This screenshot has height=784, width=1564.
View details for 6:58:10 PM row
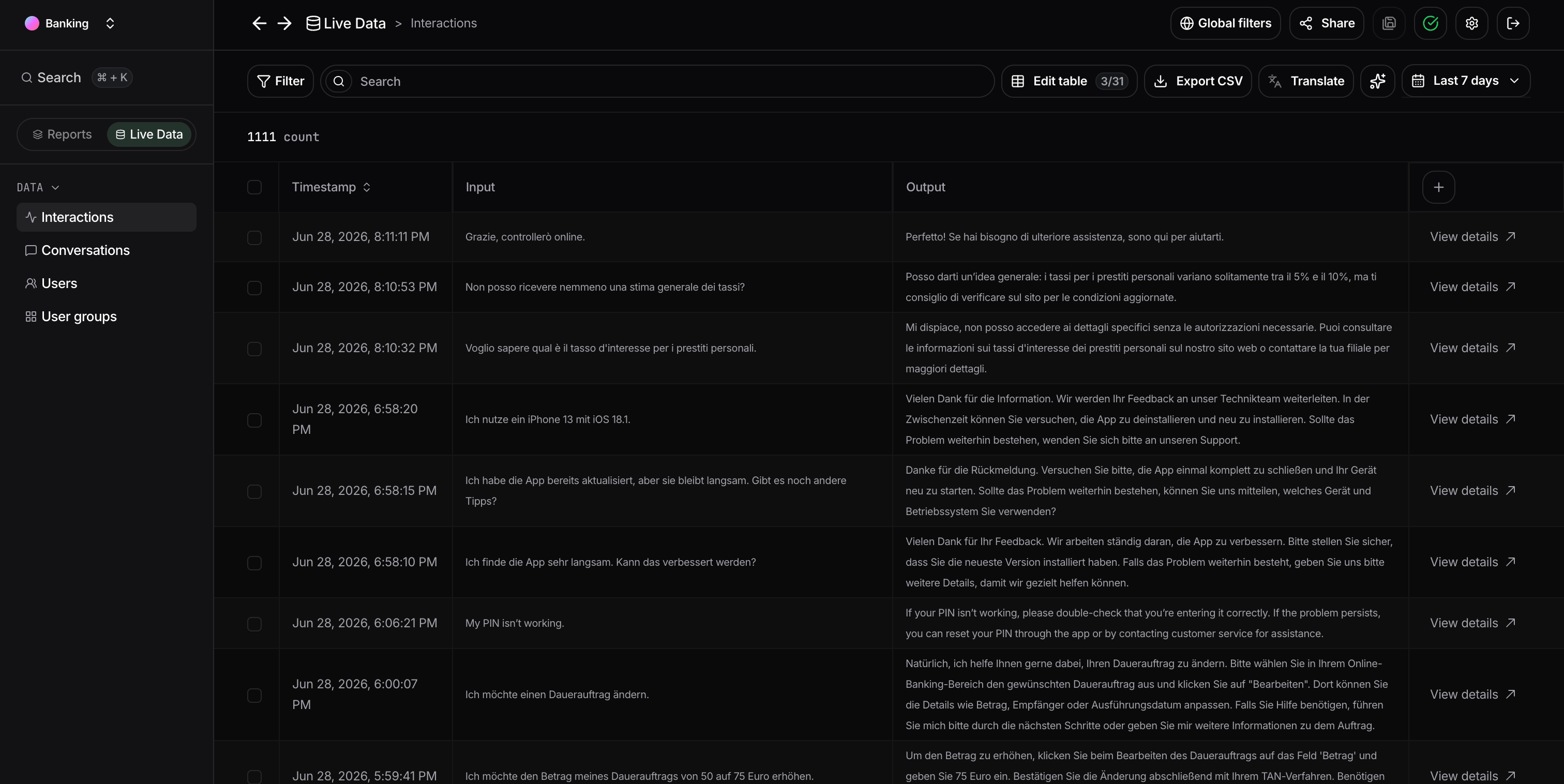(x=1472, y=562)
